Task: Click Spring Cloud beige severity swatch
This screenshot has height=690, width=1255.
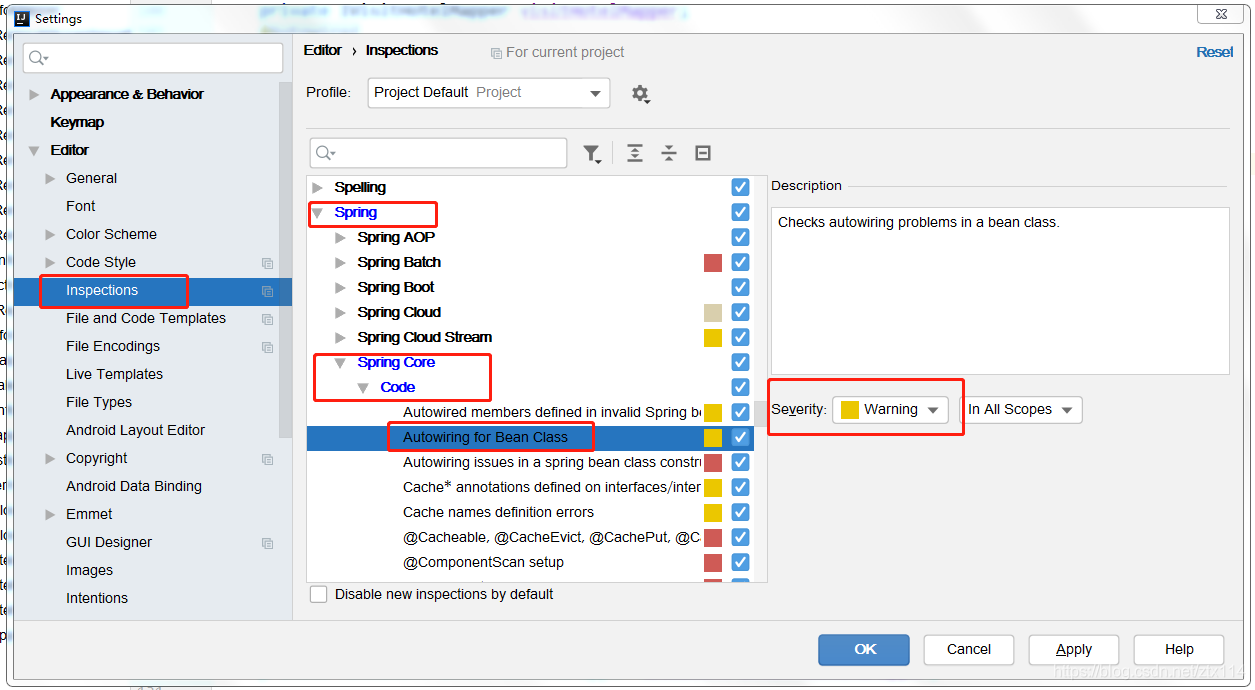Action: click(x=713, y=312)
